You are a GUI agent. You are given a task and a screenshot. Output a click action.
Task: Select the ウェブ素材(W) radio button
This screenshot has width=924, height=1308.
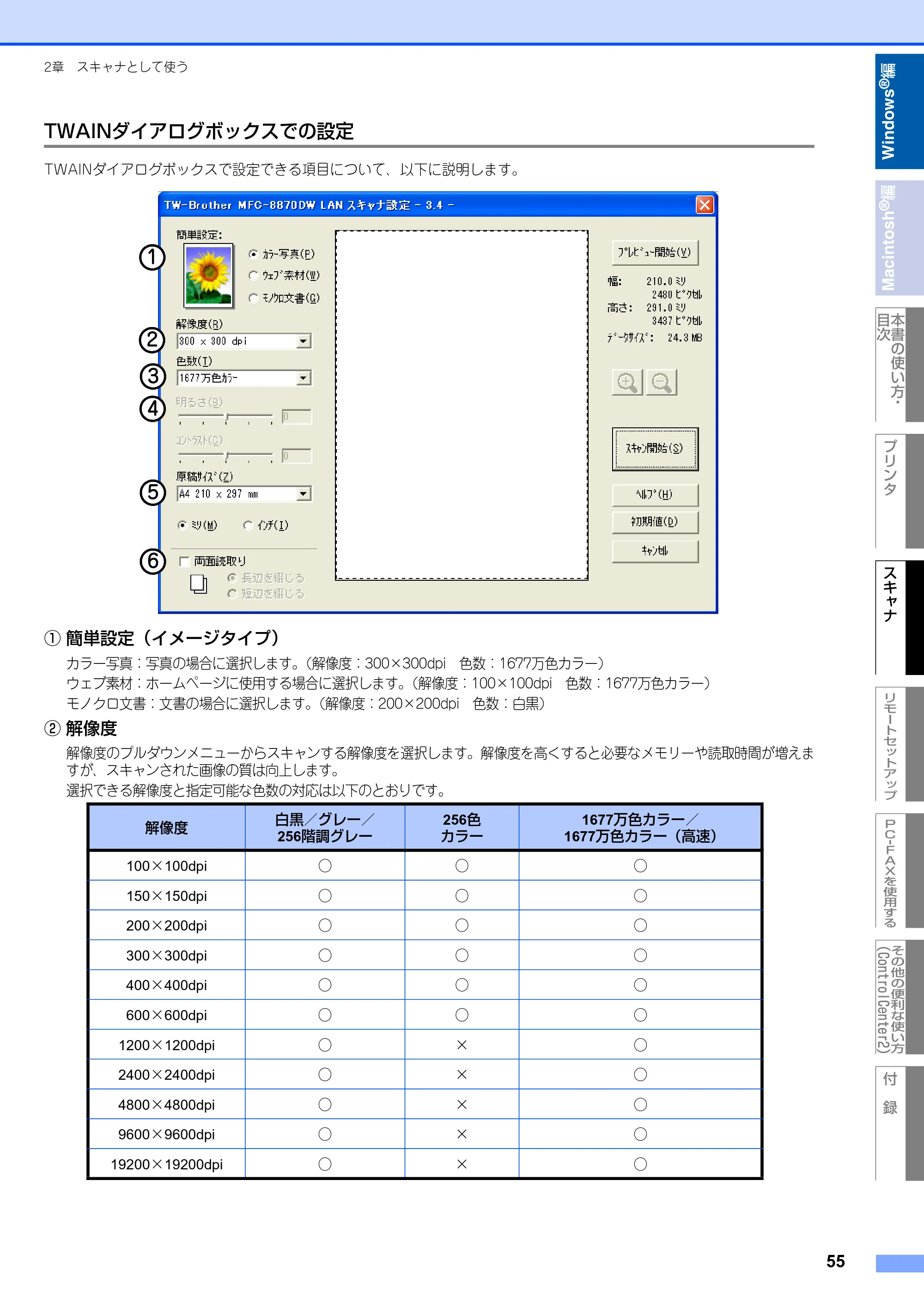254,276
